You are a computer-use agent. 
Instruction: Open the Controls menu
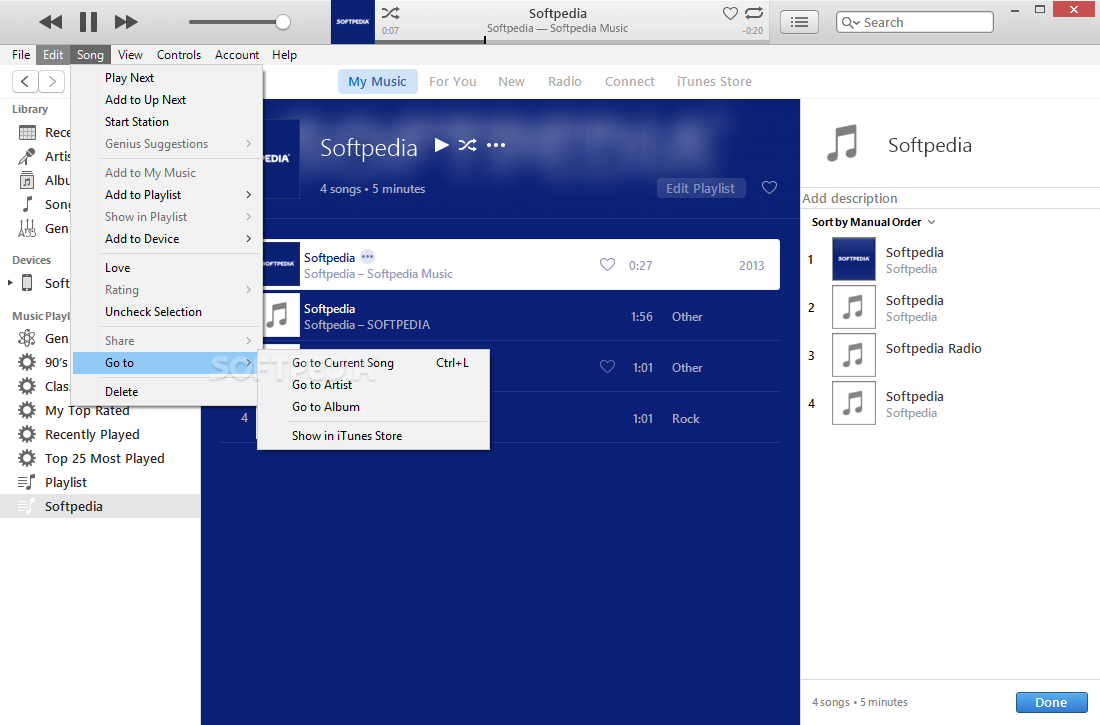[x=179, y=55]
